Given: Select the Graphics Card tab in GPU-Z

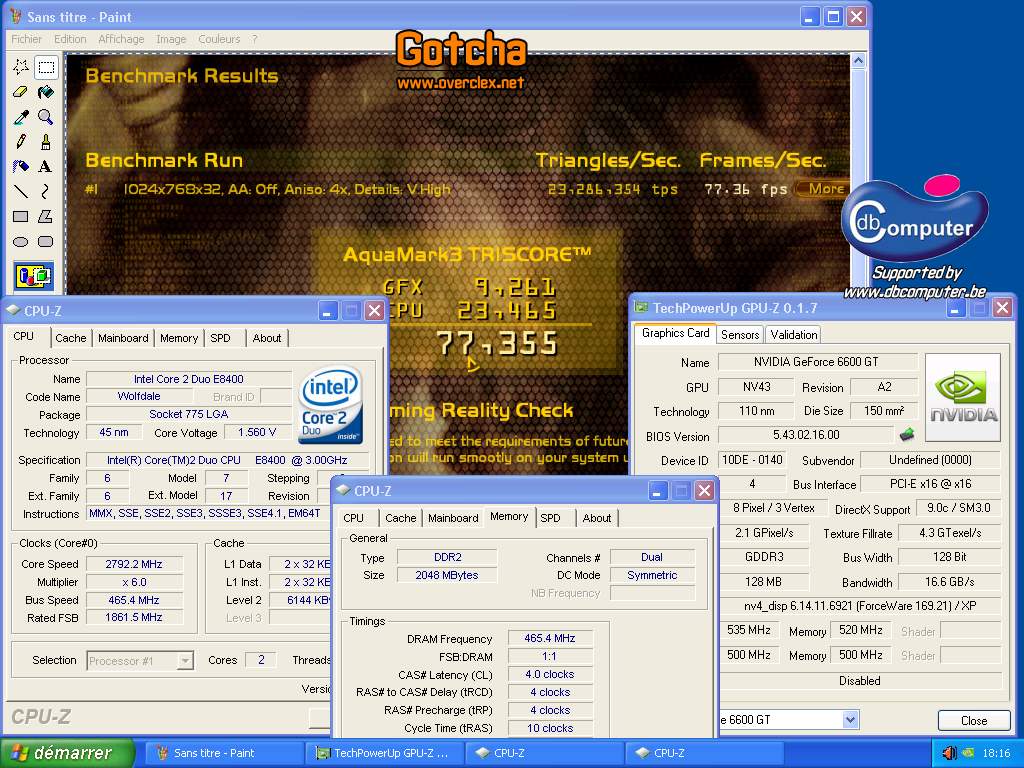Looking at the screenshot, I should tap(675, 333).
